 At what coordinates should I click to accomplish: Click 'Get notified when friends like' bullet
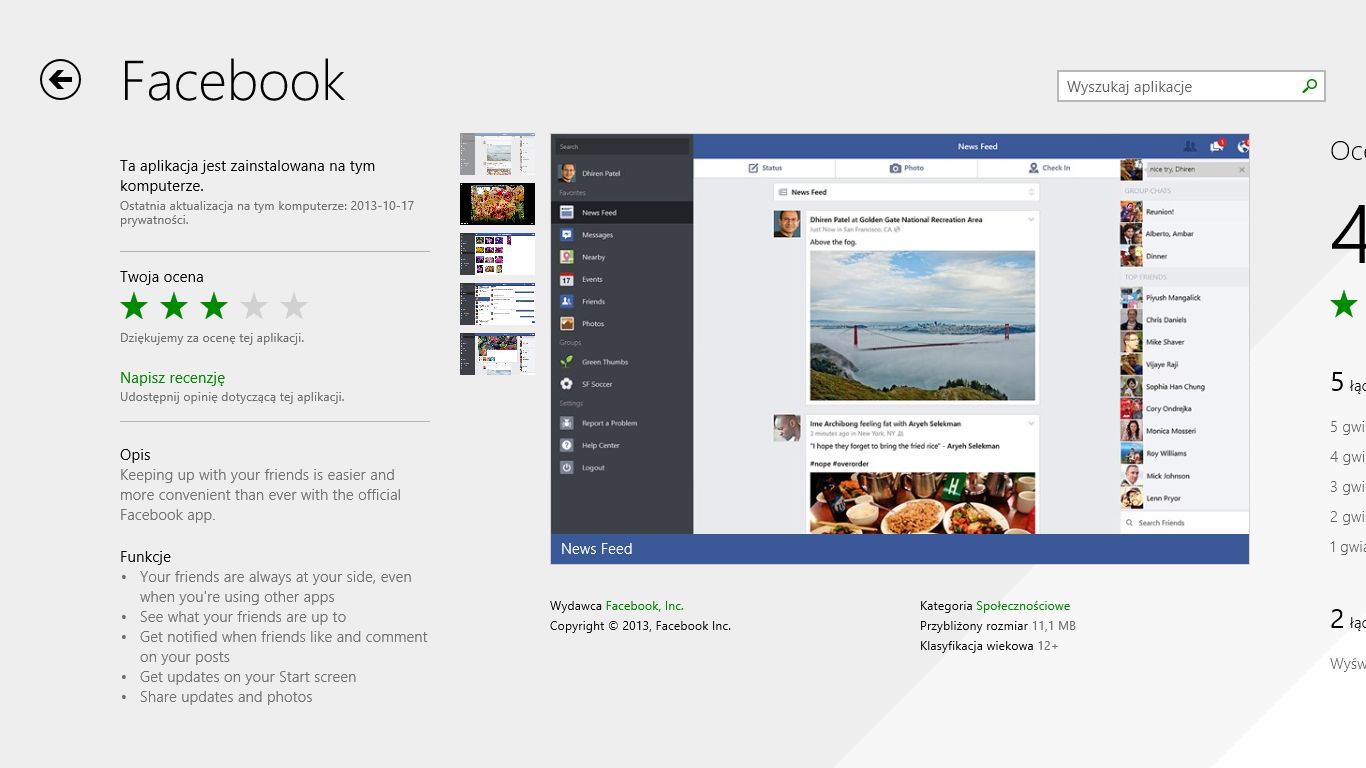click(x=284, y=646)
